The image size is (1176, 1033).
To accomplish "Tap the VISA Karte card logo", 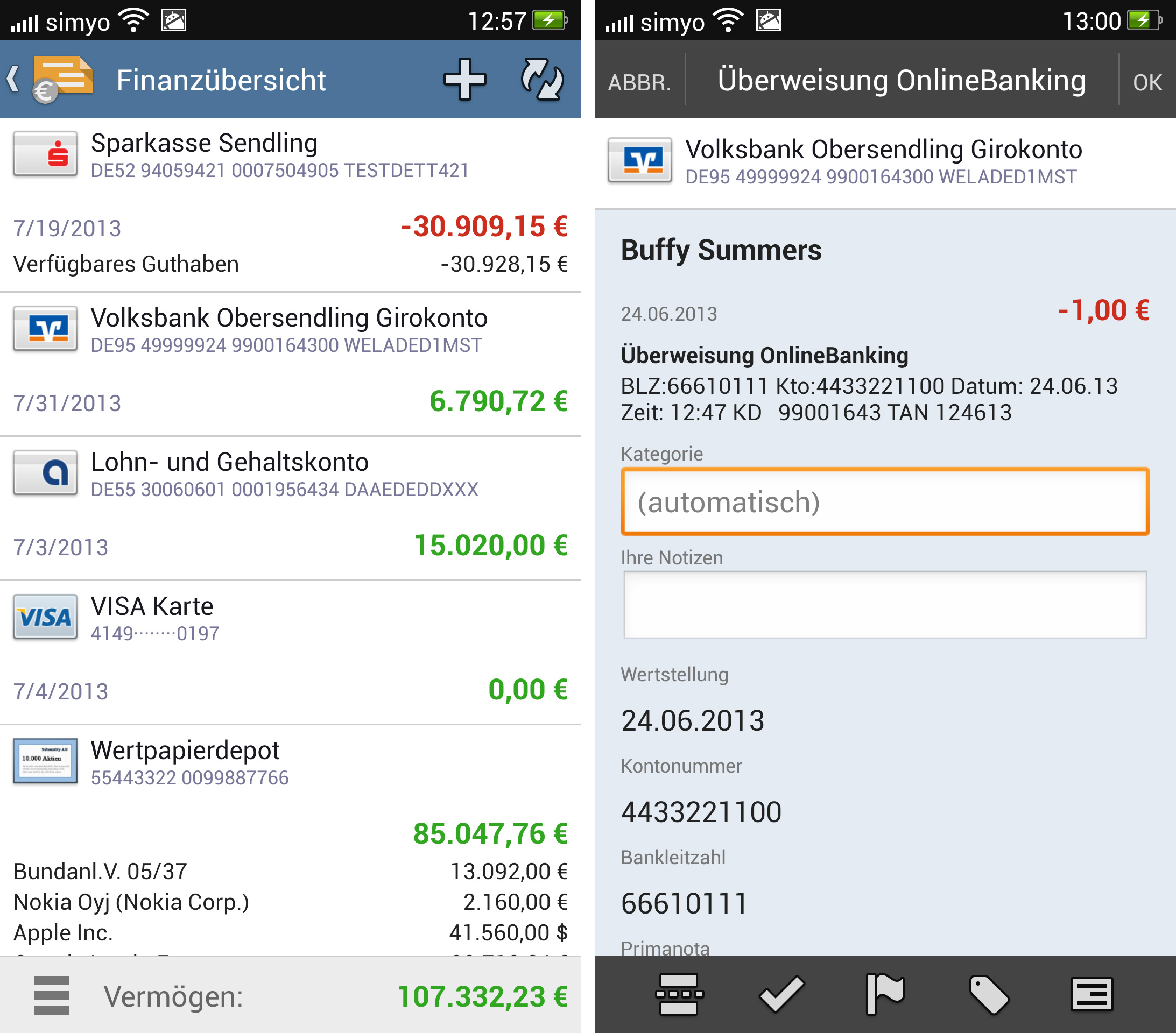I will point(45,618).
